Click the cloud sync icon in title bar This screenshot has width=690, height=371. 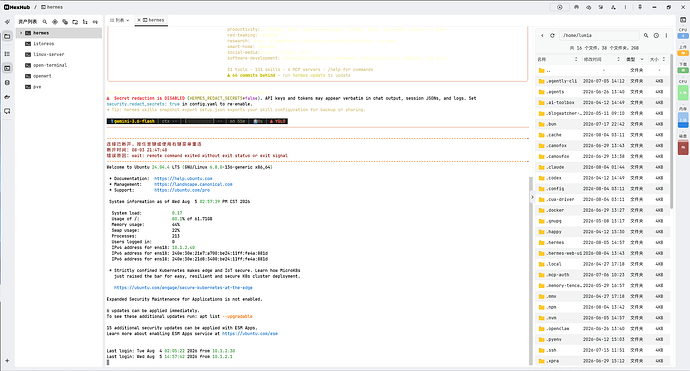click(589, 7)
